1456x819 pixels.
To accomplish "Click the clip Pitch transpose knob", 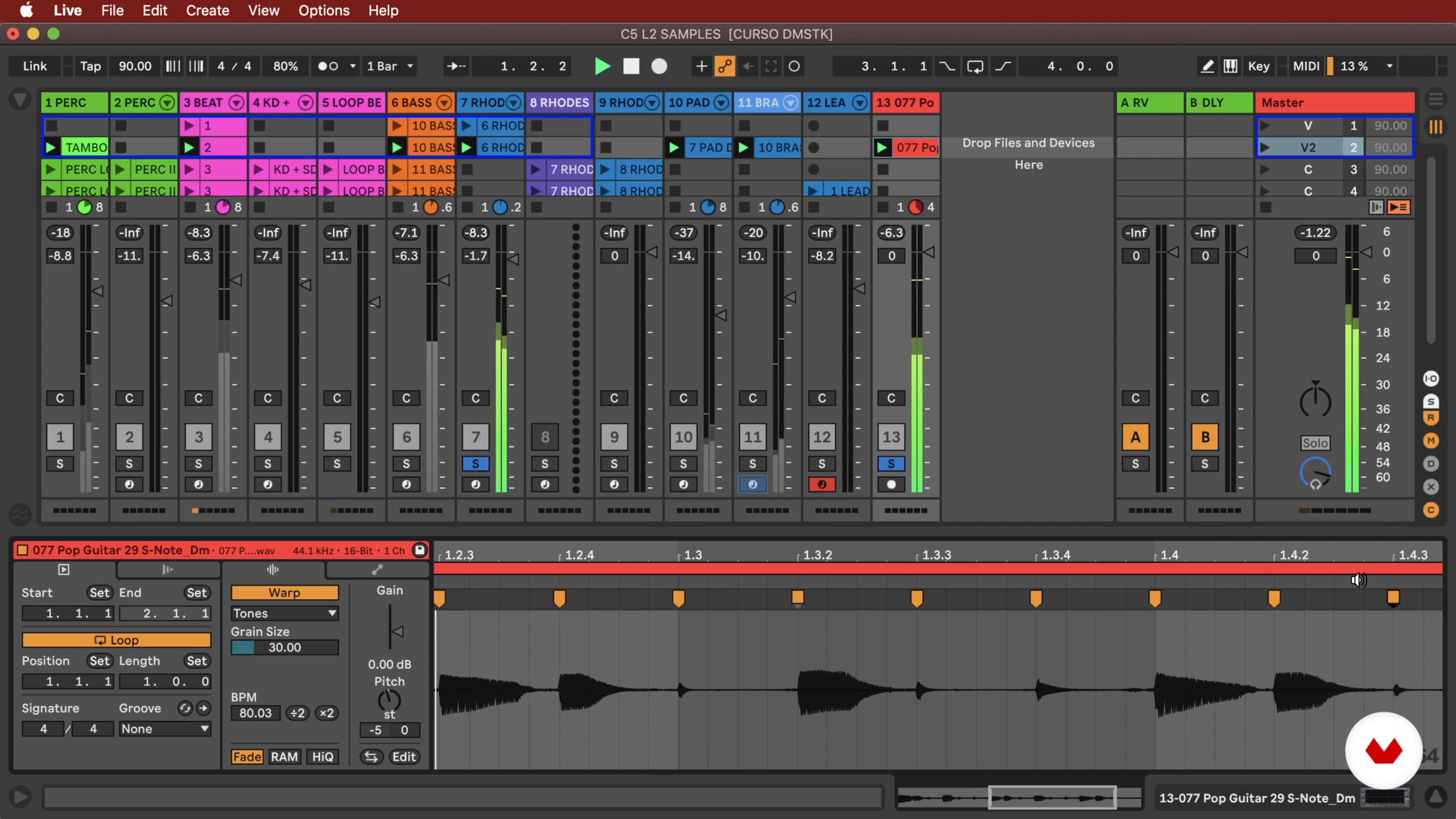I will click(x=389, y=701).
